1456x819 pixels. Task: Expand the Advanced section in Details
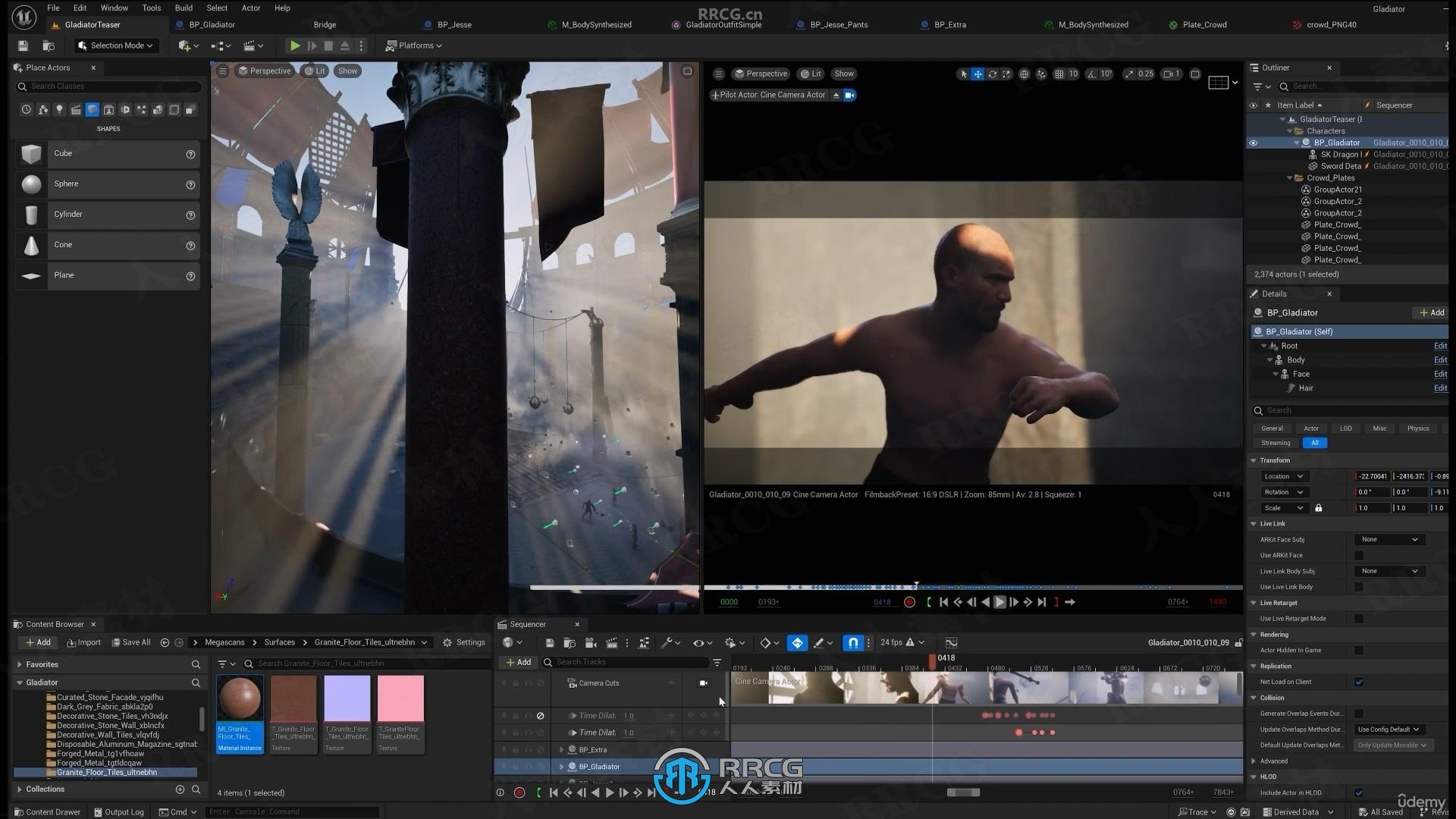1254,761
